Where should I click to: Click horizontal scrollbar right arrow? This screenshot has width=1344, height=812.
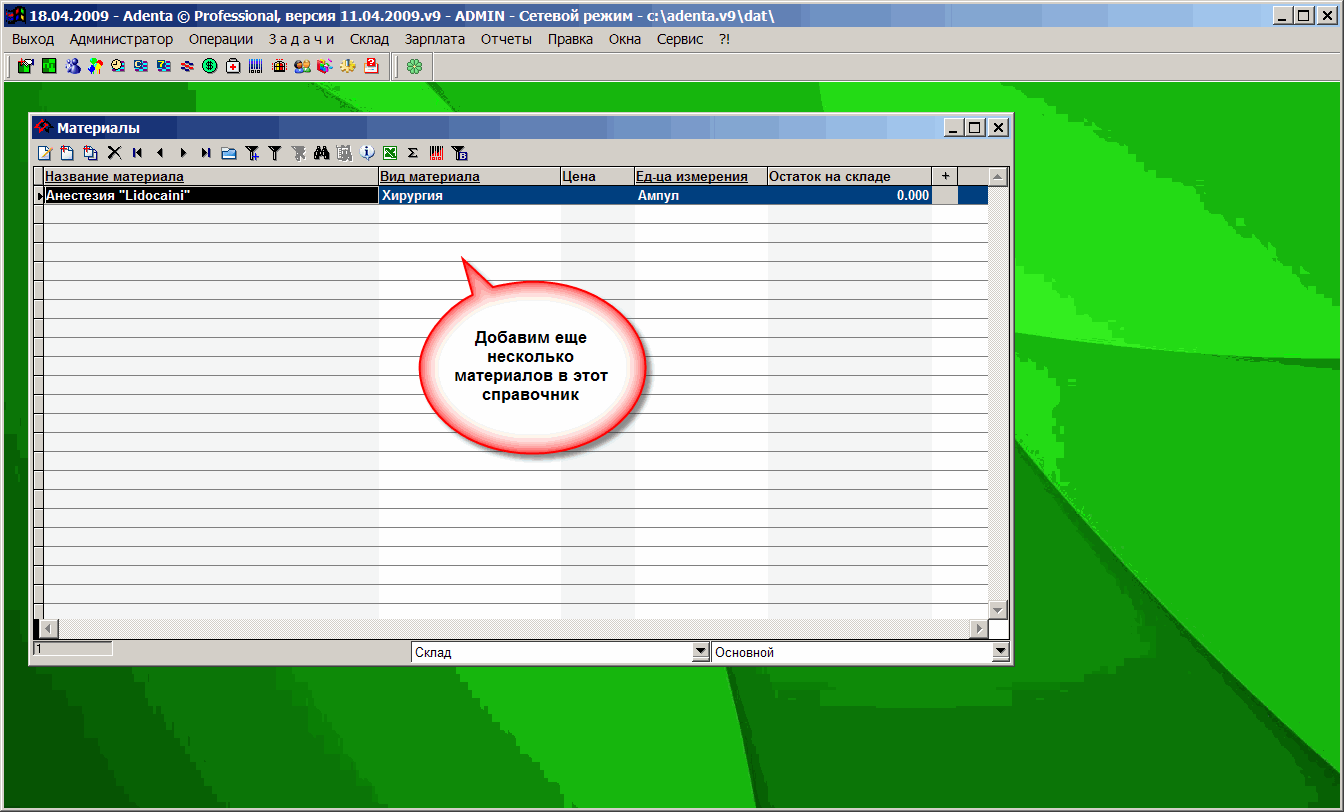tap(978, 628)
